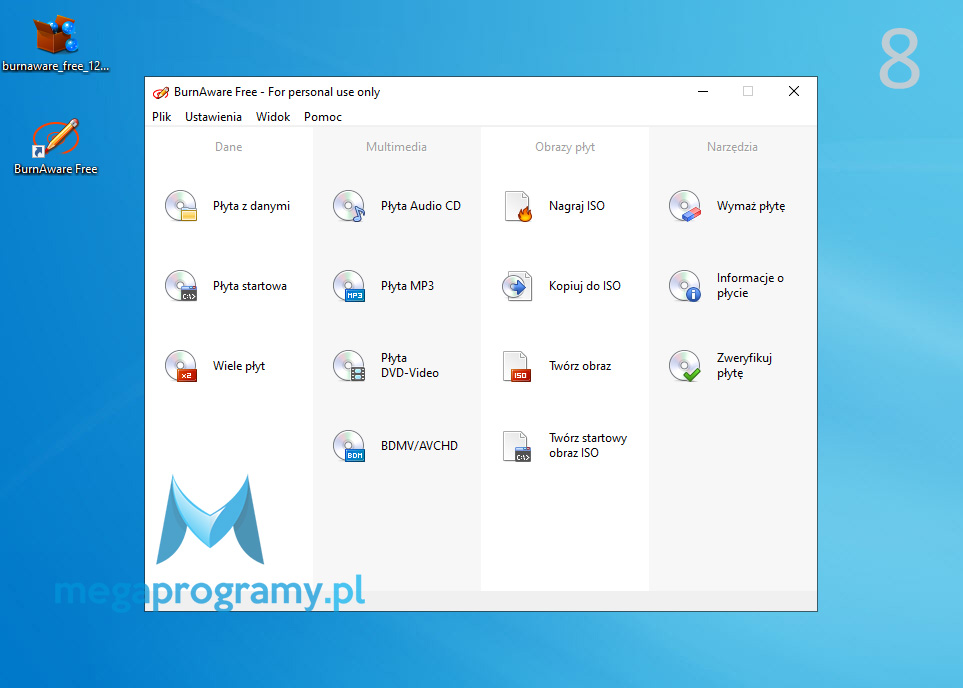Image resolution: width=963 pixels, height=688 pixels.
Task: Click the Twórz obraz label
Action: click(x=580, y=366)
